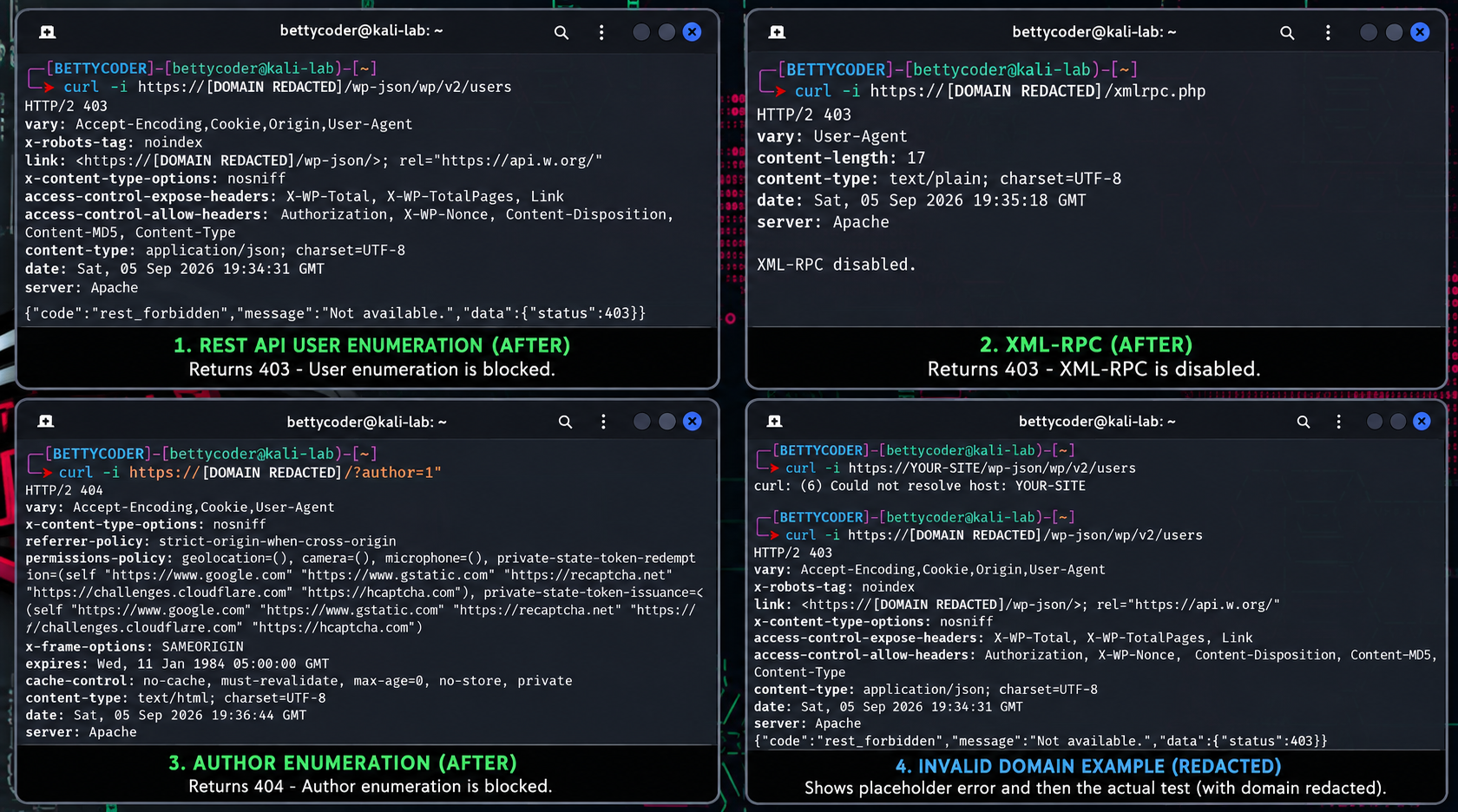Click 'content-type: text/plain; charset=UTF-8' line
Screen dimensions: 1458x812
coord(939,179)
